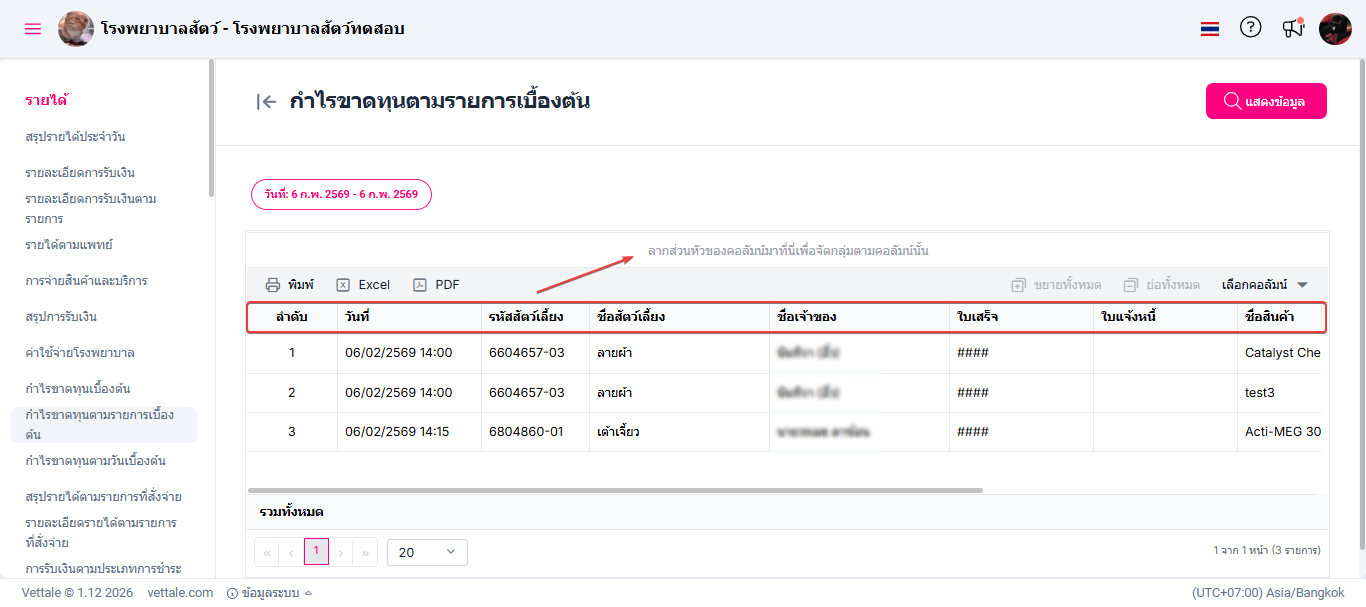Open the hamburger navigation menu

[x=33, y=29]
